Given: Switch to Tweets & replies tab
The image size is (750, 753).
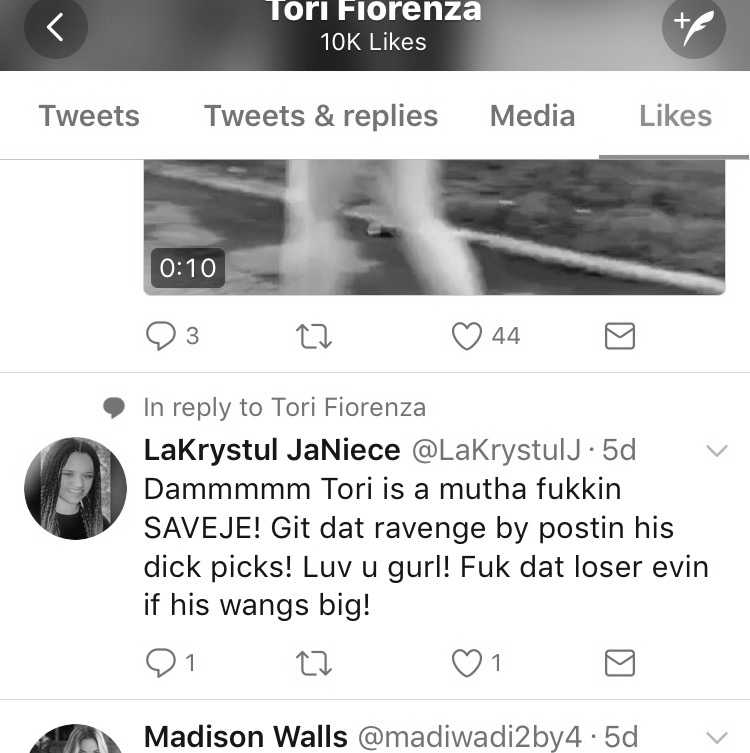Looking at the screenshot, I should [x=321, y=116].
